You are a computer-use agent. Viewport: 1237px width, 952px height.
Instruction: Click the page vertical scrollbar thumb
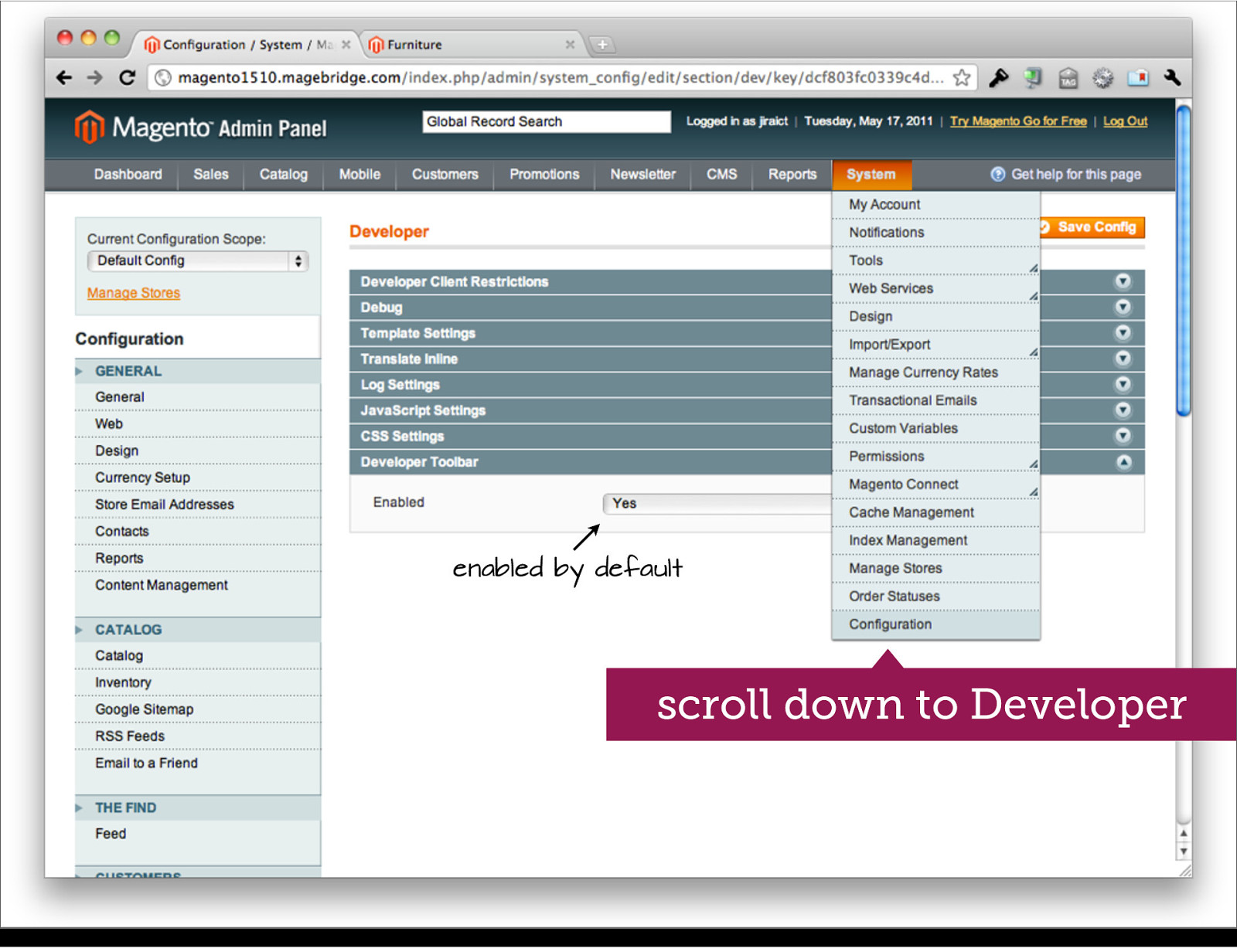[x=1183, y=261]
